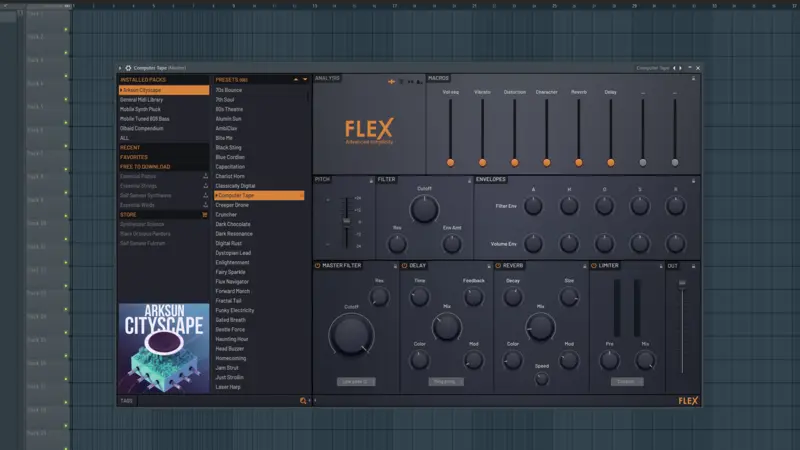800x450 pixels.
Task: Turn off the Reverb power button
Action: (498, 266)
